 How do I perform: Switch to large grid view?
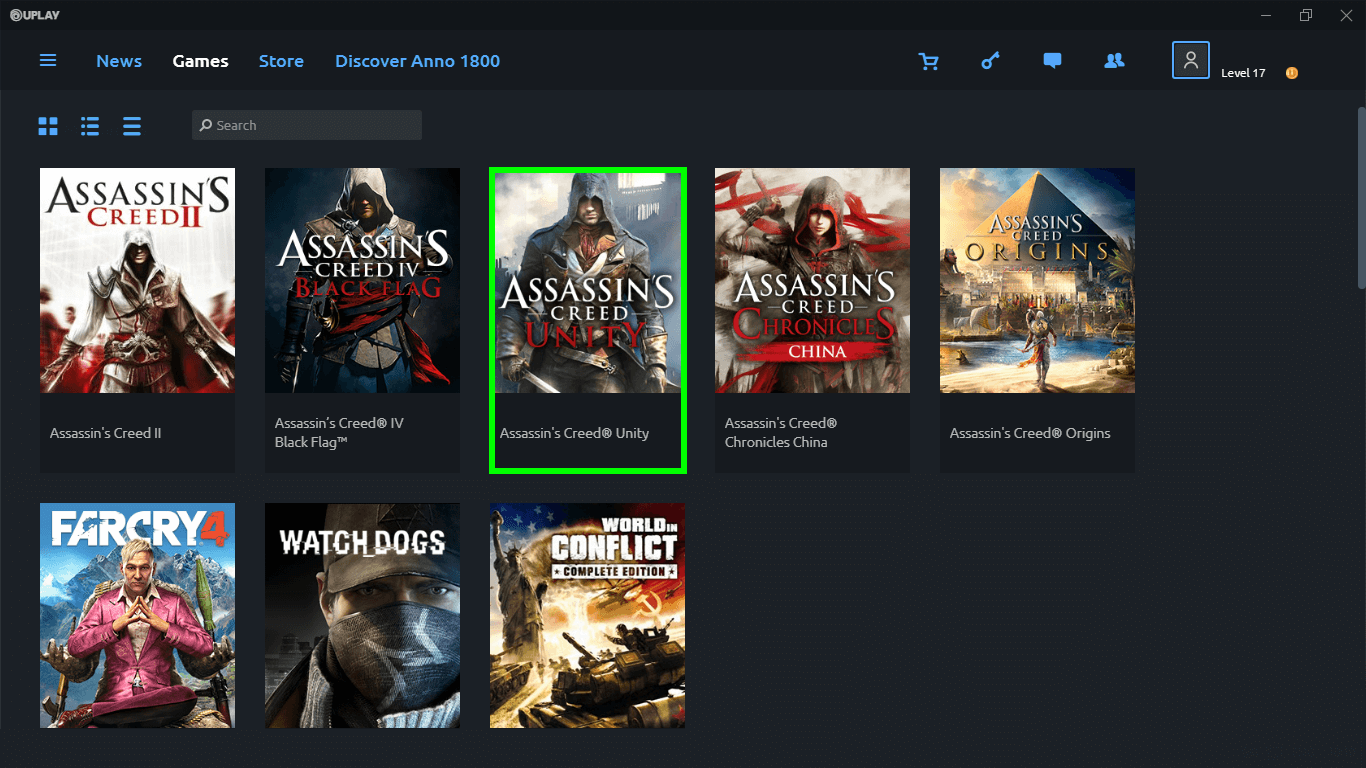coord(48,126)
